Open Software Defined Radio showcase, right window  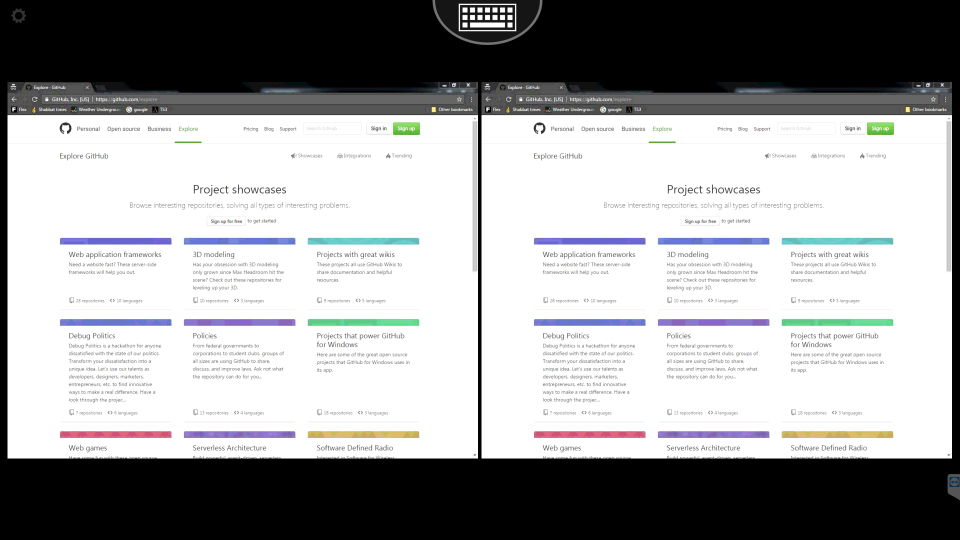click(x=828, y=448)
